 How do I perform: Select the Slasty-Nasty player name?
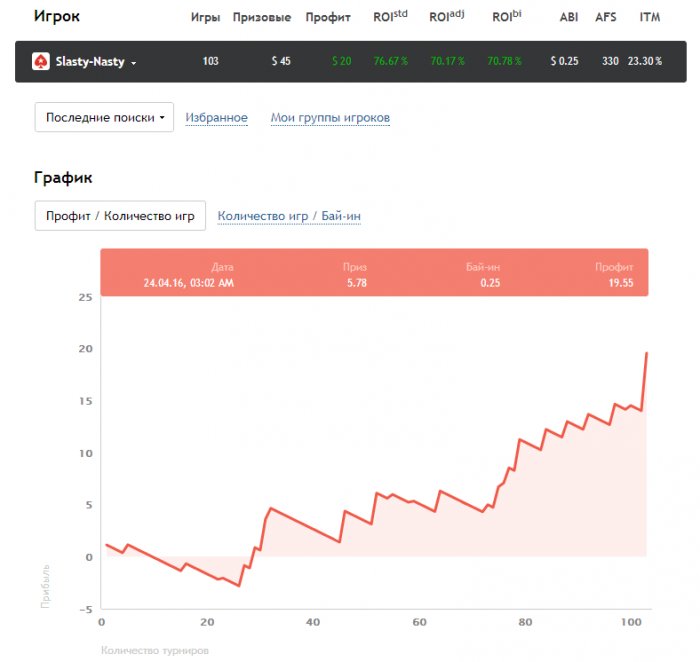89,62
